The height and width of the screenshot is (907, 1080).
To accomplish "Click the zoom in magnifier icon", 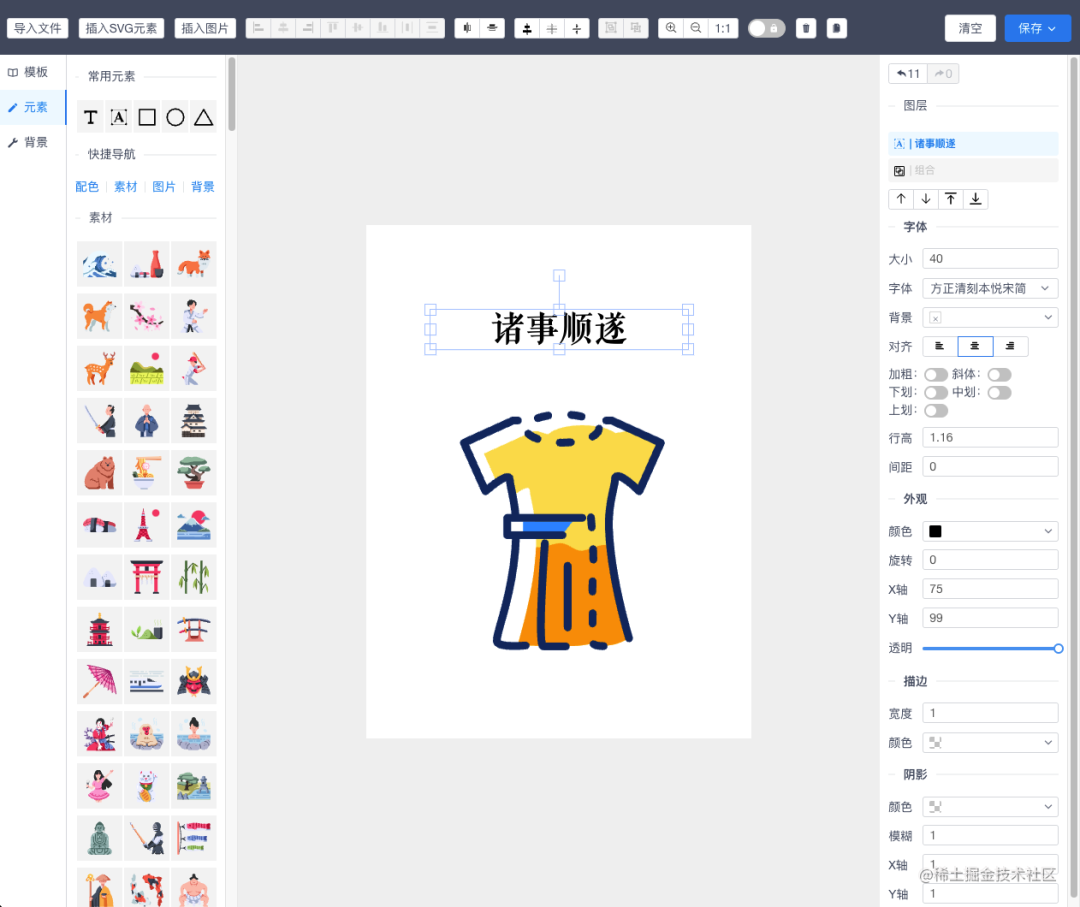I will [x=671, y=28].
